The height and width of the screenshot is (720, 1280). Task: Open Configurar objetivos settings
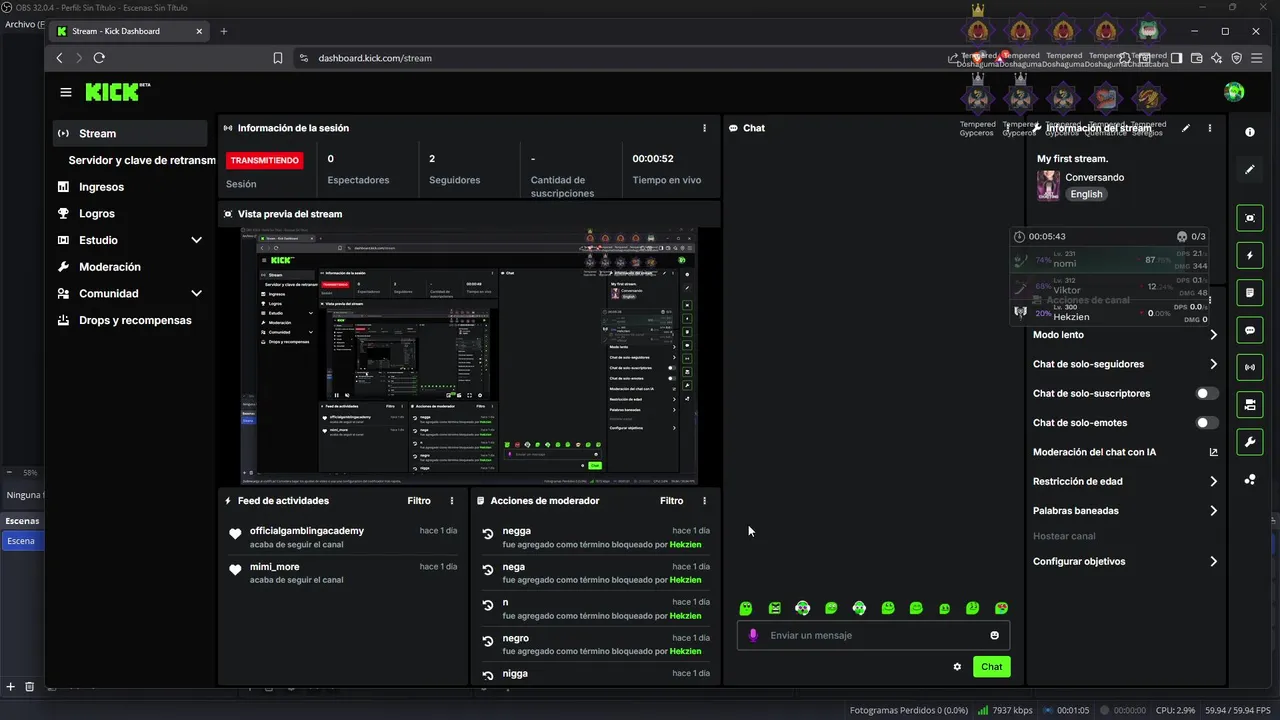(x=1125, y=561)
